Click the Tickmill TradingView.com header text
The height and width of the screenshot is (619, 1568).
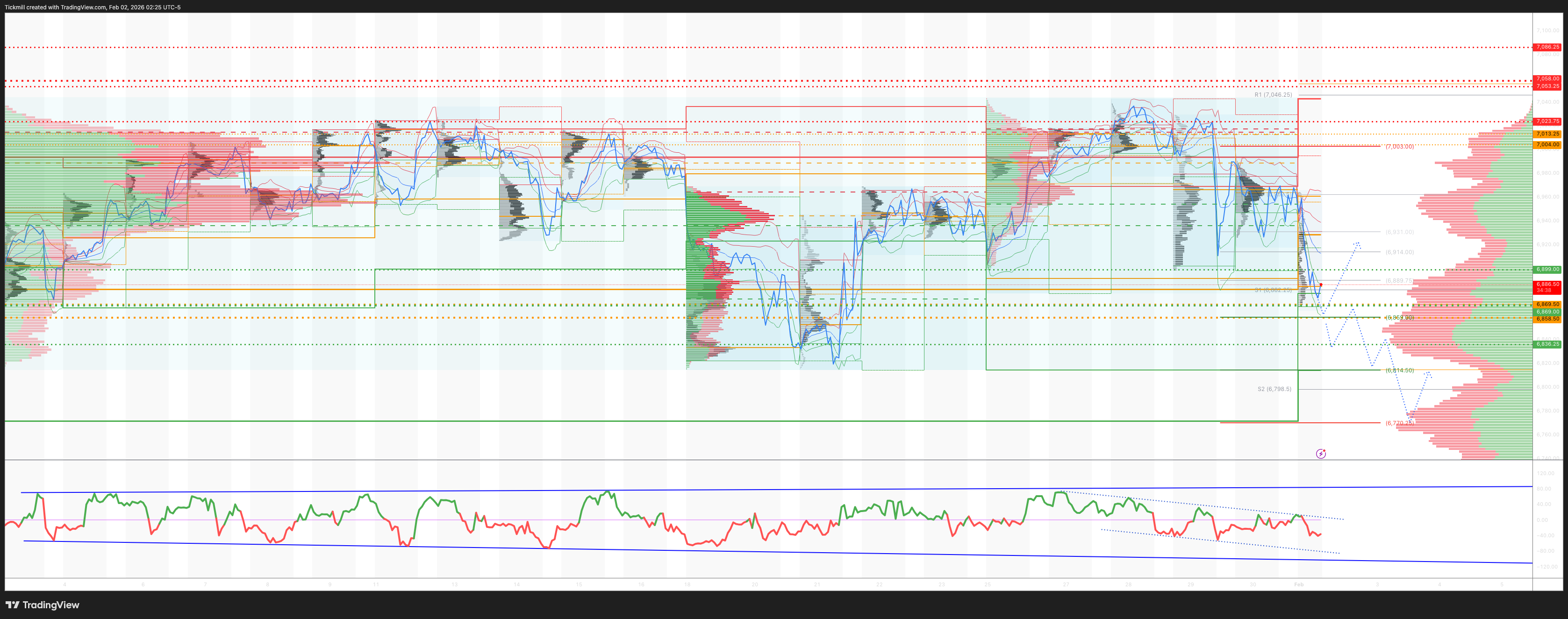click(93, 7)
